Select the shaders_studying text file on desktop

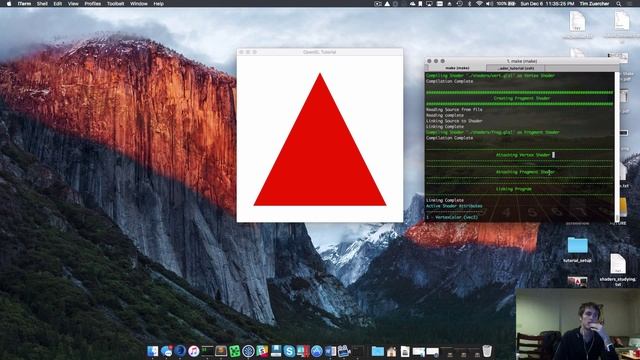coord(618,269)
